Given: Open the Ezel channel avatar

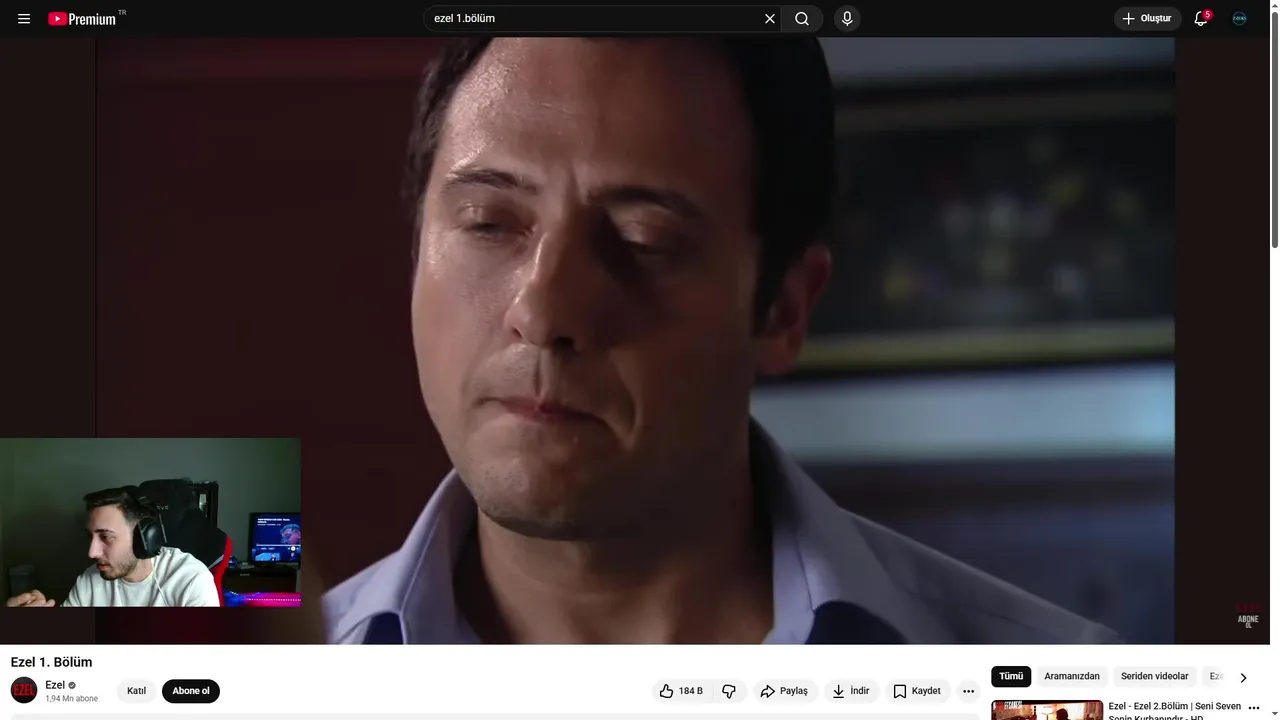Looking at the screenshot, I should click(24, 690).
